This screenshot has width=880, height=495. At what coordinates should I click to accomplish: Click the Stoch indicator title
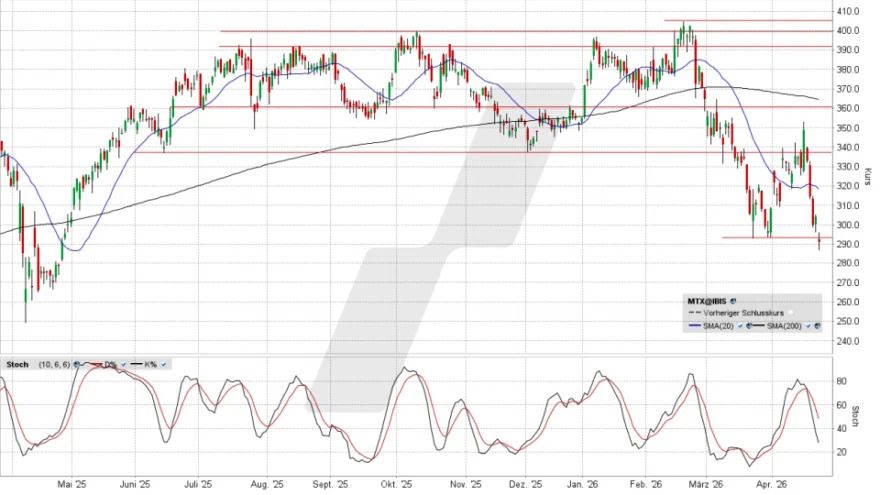(17, 365)
